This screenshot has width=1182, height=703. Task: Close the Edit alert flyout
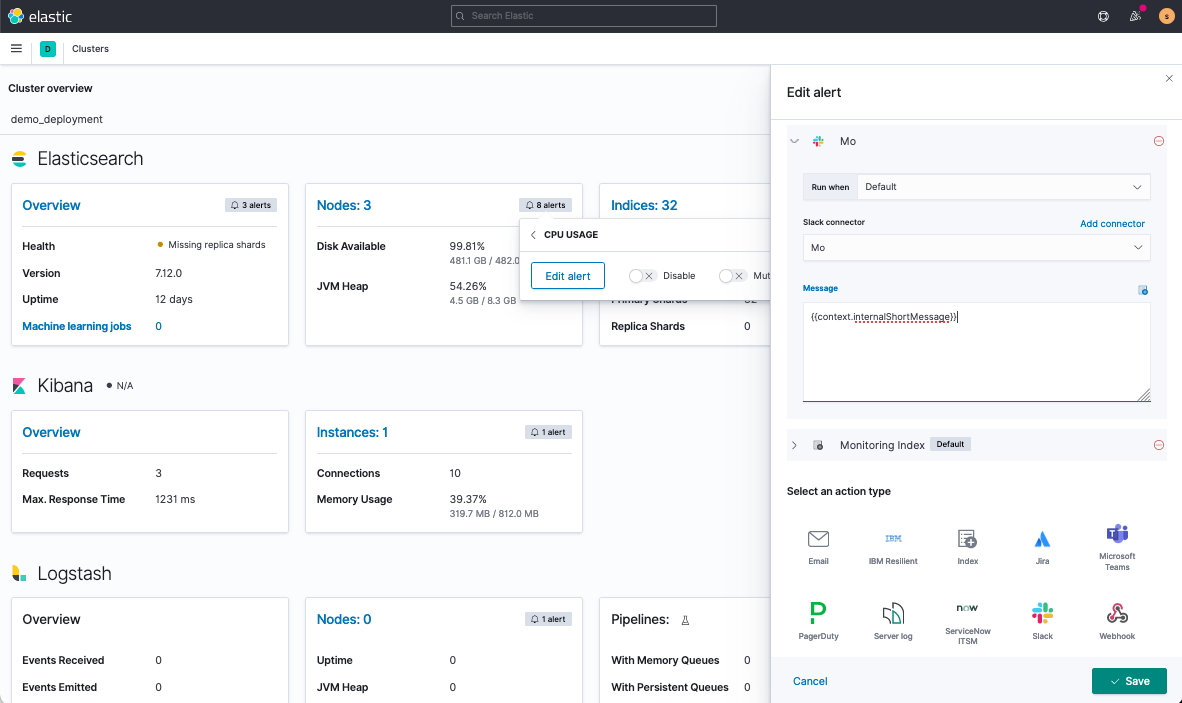[1169, 78]
